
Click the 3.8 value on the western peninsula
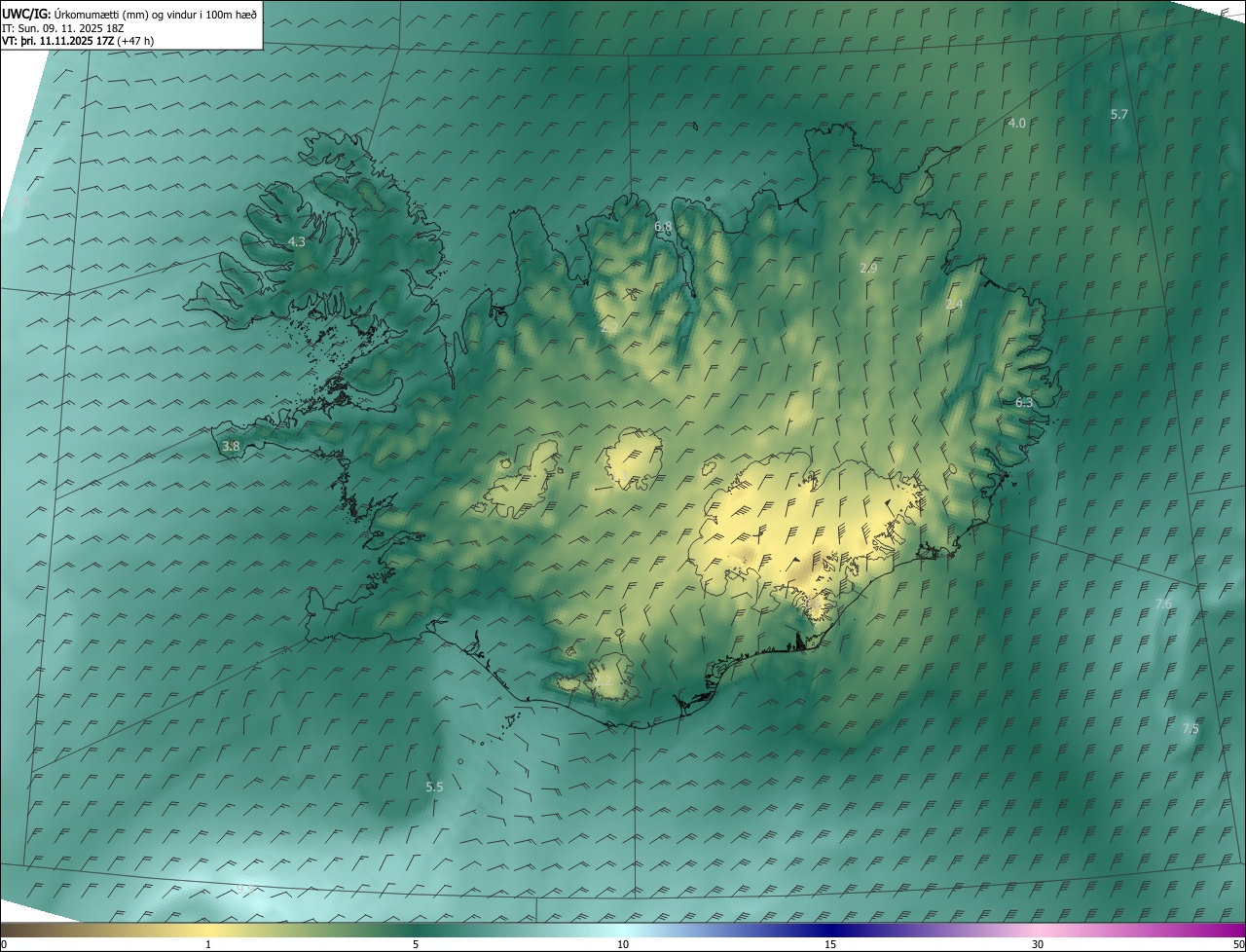[231, 447]
